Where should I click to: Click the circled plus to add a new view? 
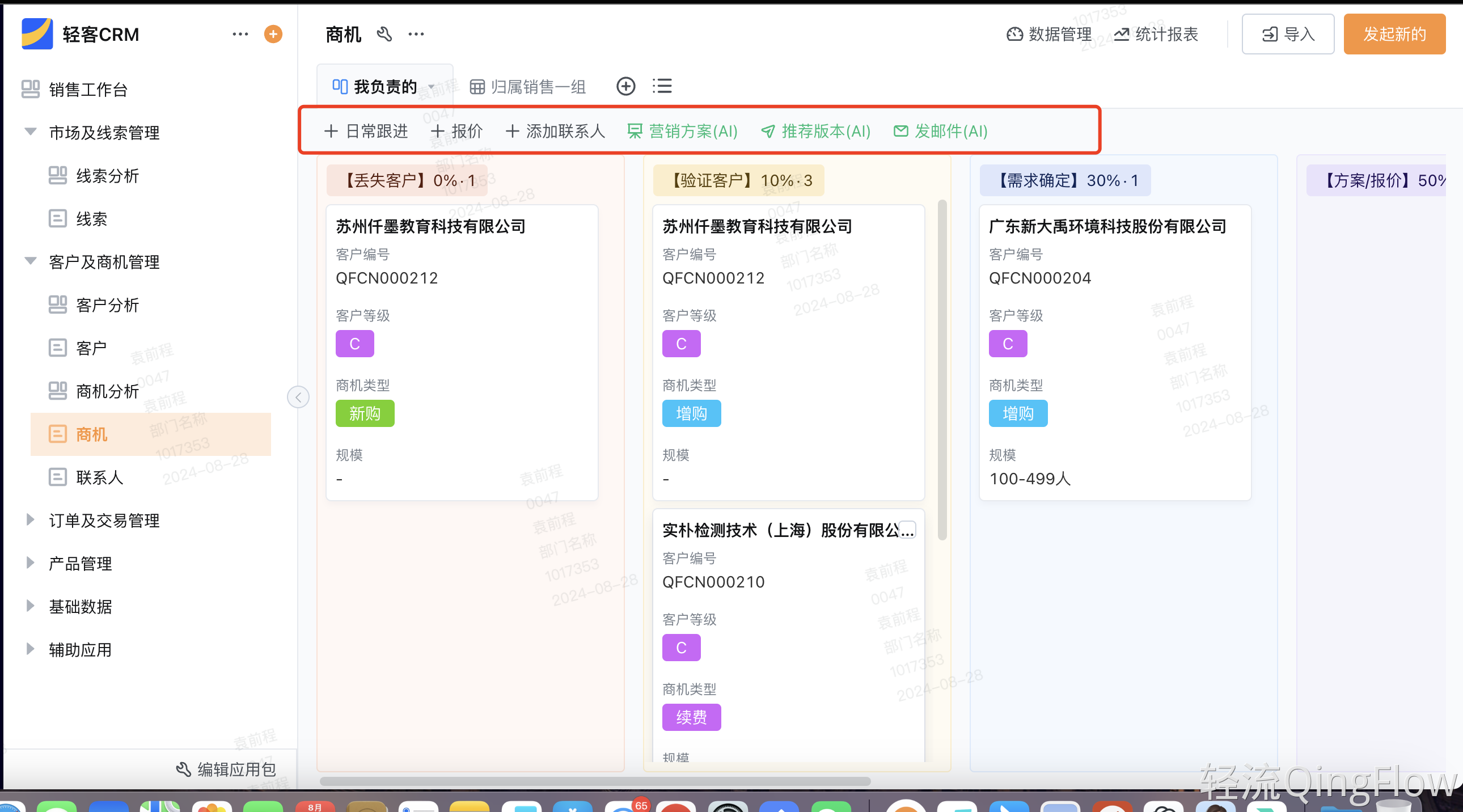click(625, 86)
